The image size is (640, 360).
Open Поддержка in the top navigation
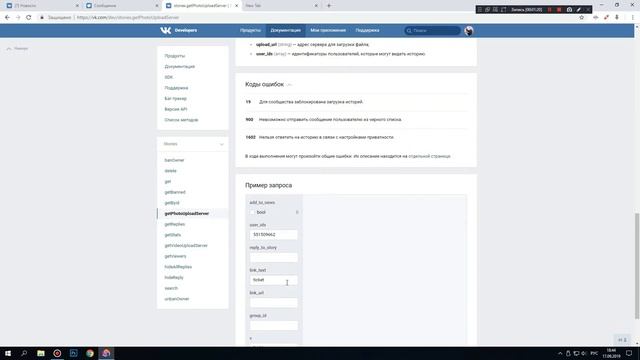[x=367, y=31]
